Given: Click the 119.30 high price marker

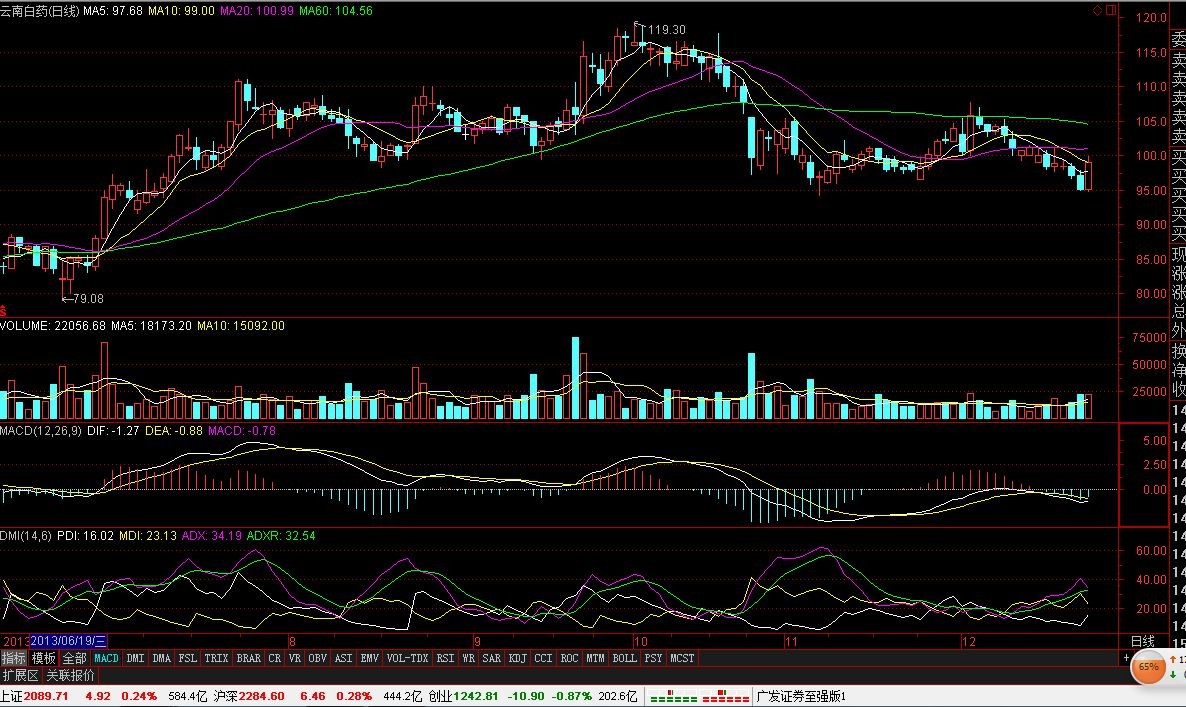Looking at the screenshot, I should [666, 30].
